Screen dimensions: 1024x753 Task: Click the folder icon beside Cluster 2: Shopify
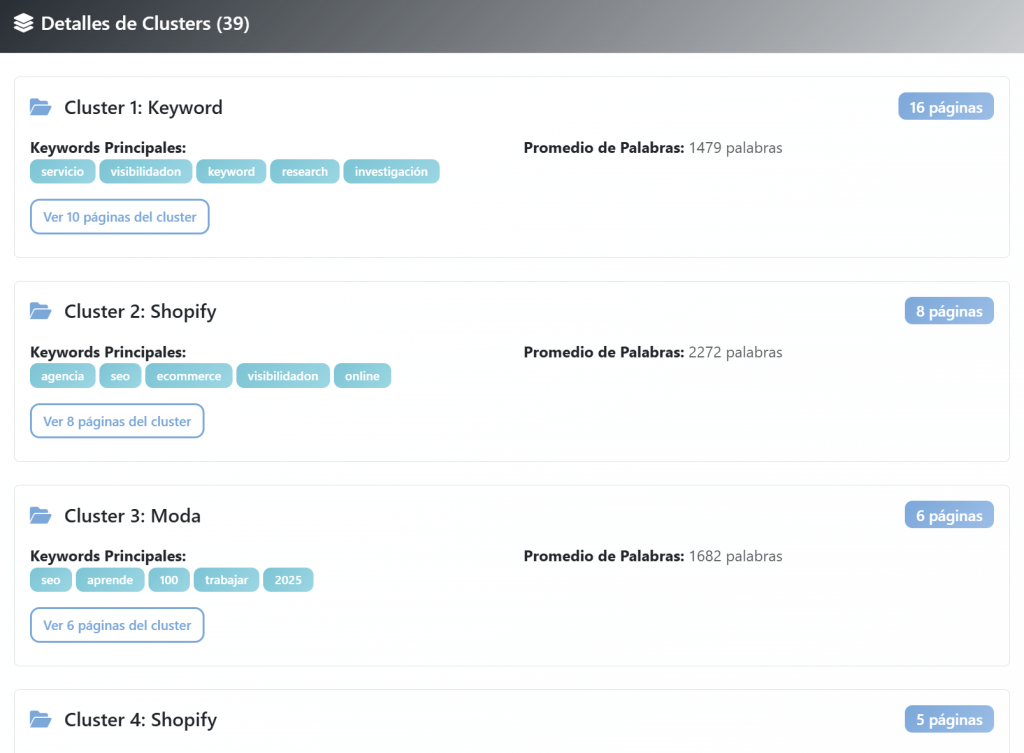pyautogui.click(x=40, y=311)
